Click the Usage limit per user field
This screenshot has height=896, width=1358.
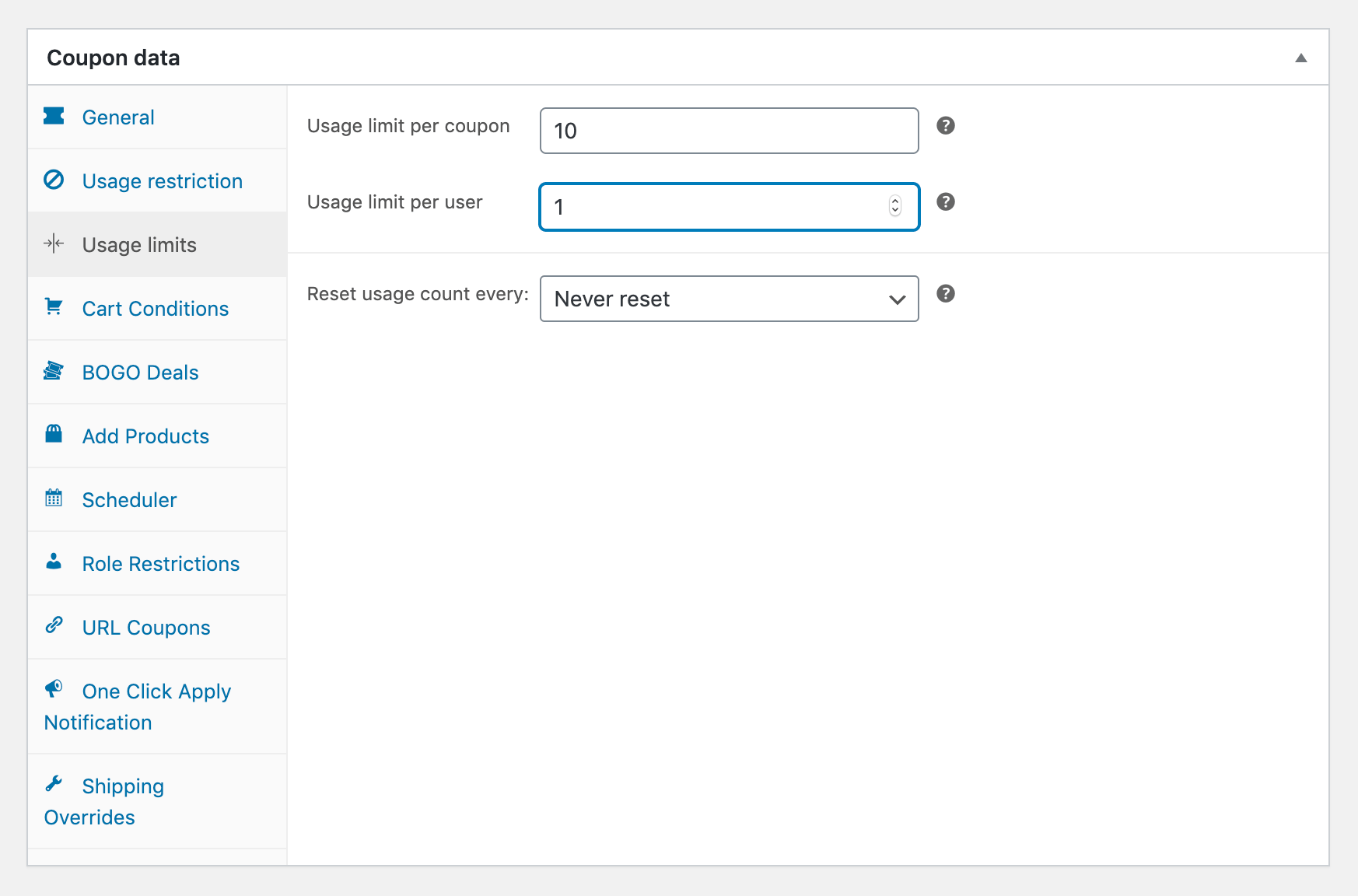(x=716, y=207)
